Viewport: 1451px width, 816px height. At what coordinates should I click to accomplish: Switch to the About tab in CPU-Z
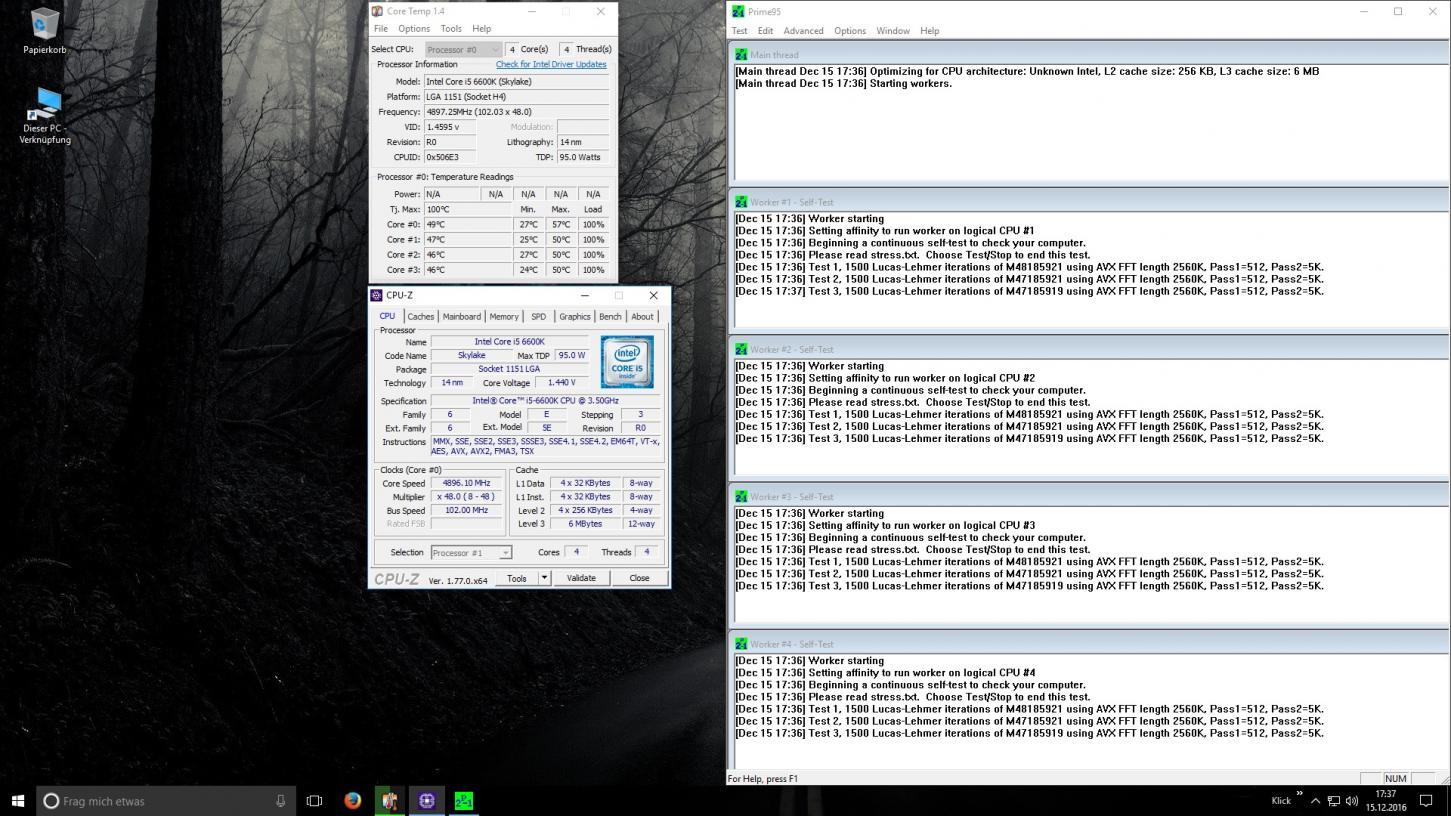pos(642,317)
